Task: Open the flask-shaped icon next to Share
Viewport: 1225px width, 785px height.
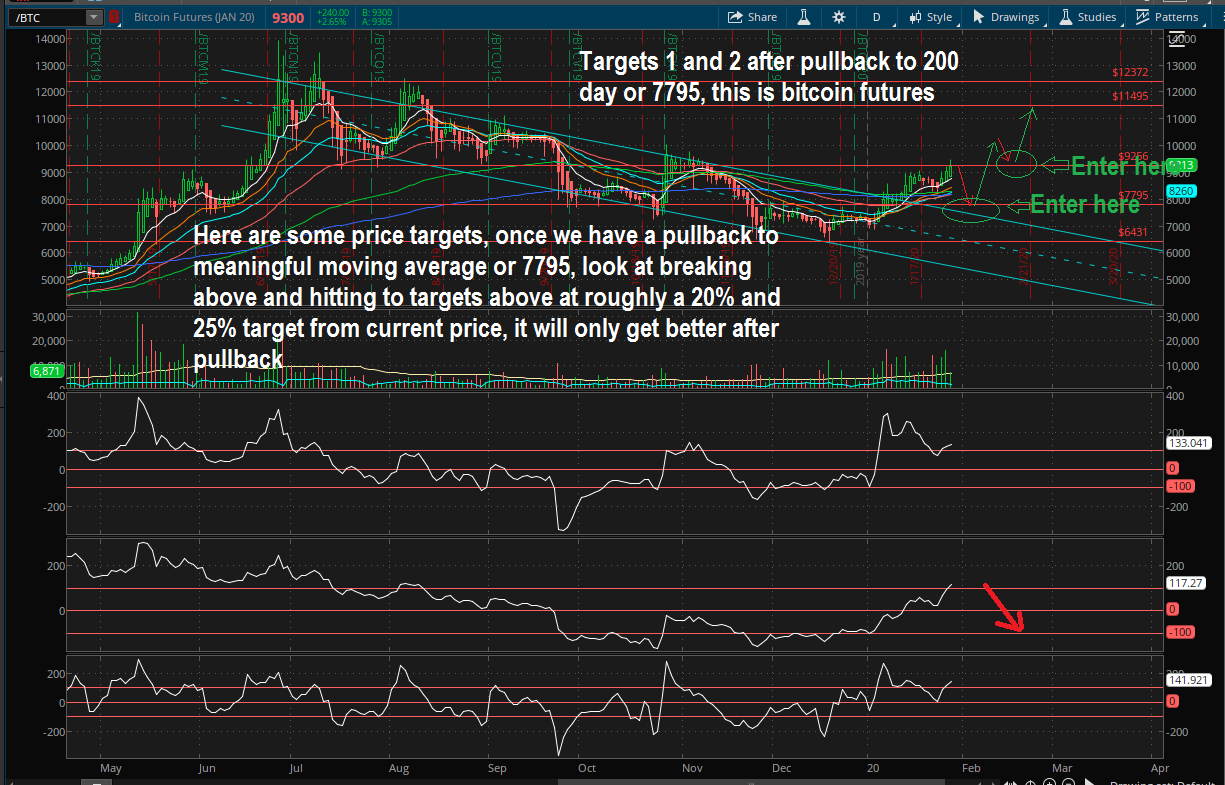Action: click(x=802, y=17)
